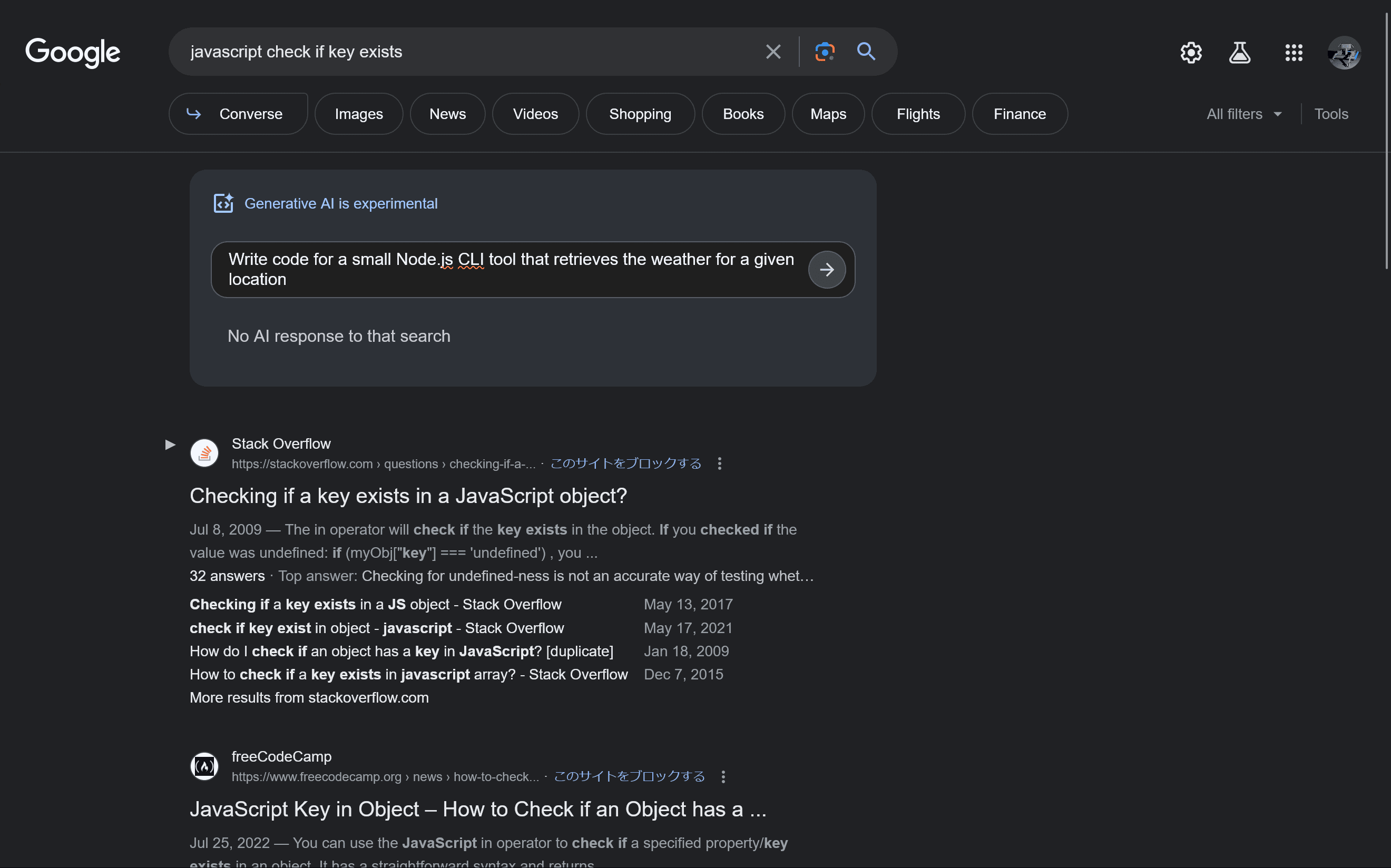The image size is (1391, 868).
Task: Click the 'freeCodeCamp' site name
Action: [281, 757]
